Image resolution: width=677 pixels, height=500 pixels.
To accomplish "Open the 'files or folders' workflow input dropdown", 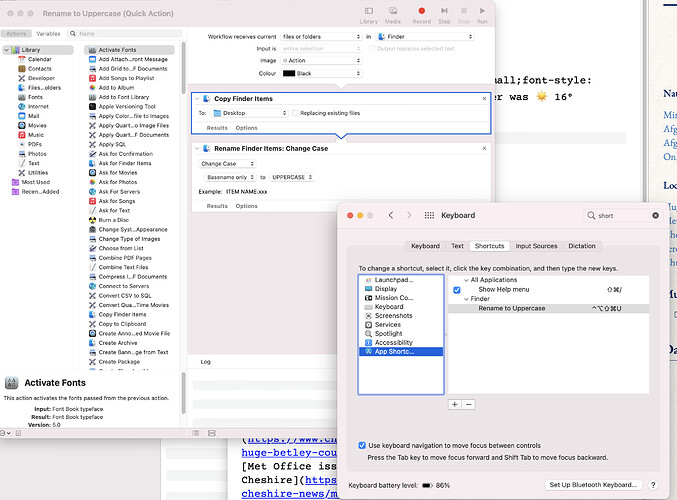I will [321, 37].
